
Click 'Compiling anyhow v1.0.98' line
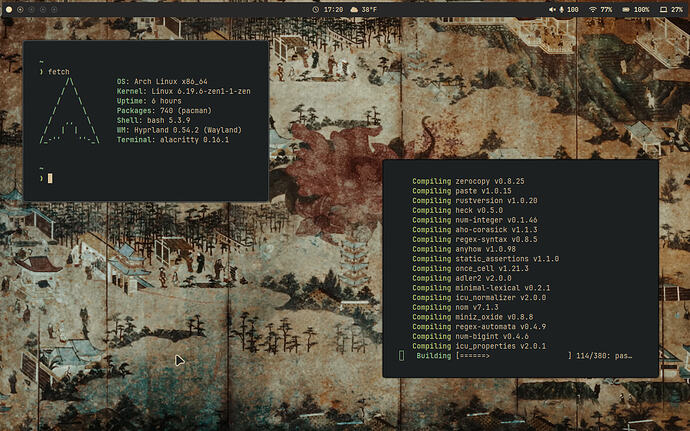click(x=464, y=249)
